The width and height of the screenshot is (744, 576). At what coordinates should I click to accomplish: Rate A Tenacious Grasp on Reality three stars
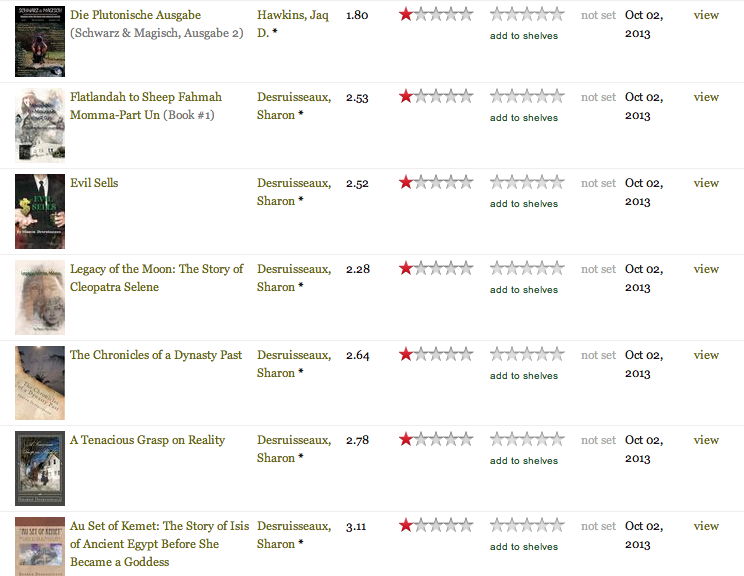(x=527, y=440)
